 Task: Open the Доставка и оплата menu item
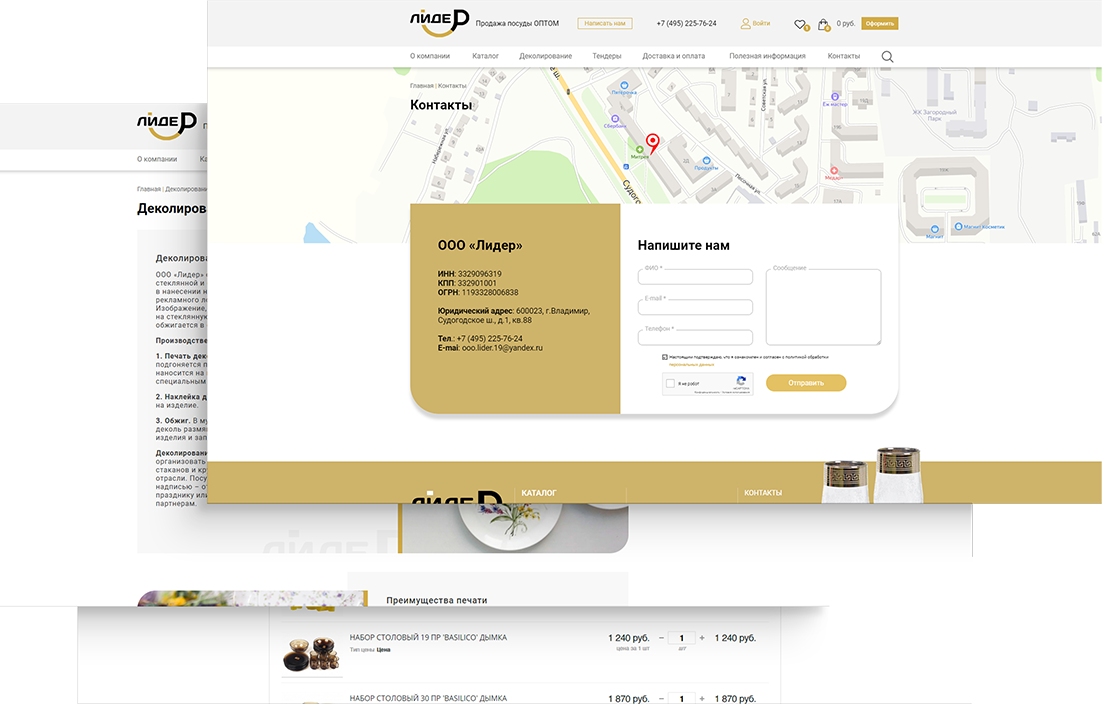673,56
